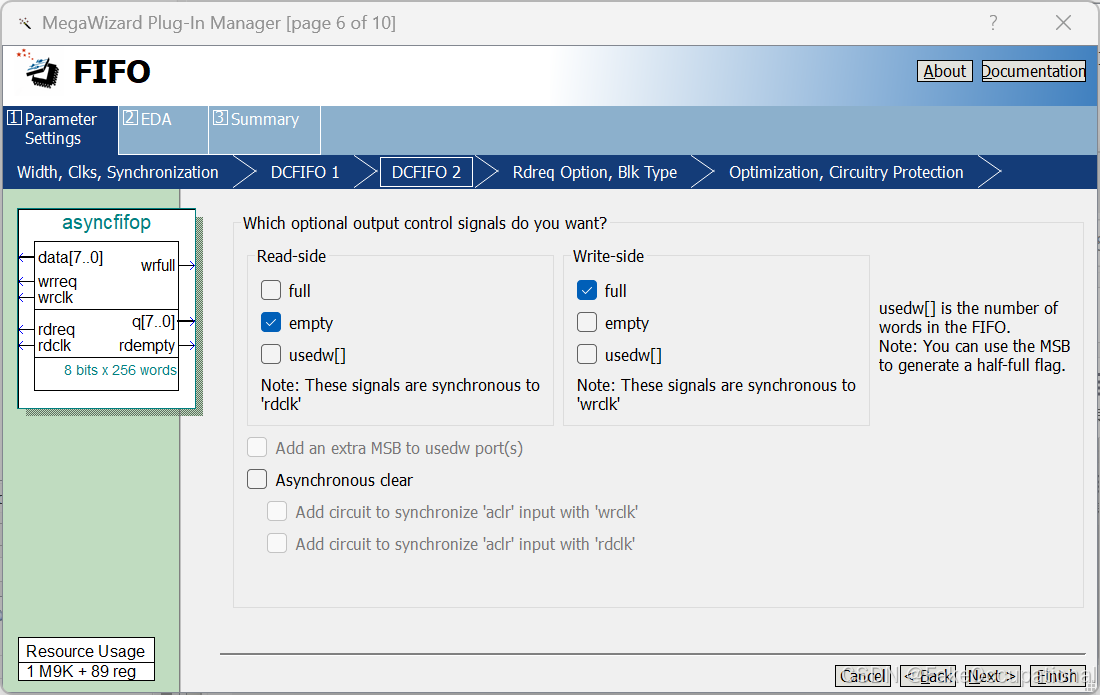Click the data[7..0] input port label

[x=70, y=257]
